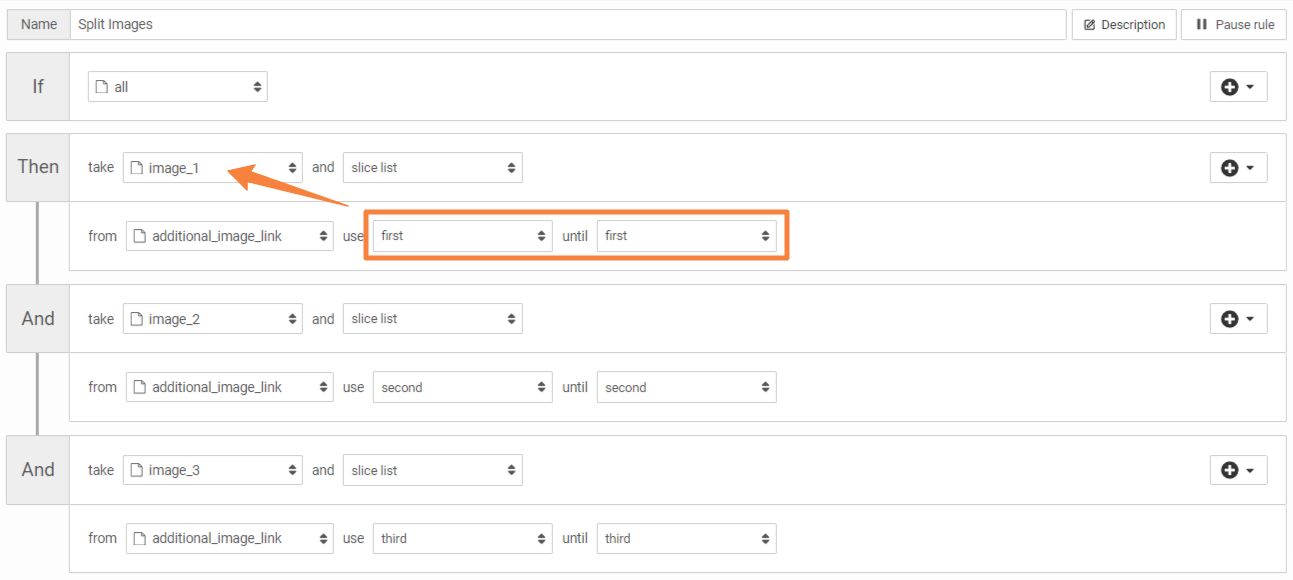Image resolution: width=1293 pixels, height=580 pixels.
Task: Click the plus icon in the image_2 And row
Action: coord(1232,318)
